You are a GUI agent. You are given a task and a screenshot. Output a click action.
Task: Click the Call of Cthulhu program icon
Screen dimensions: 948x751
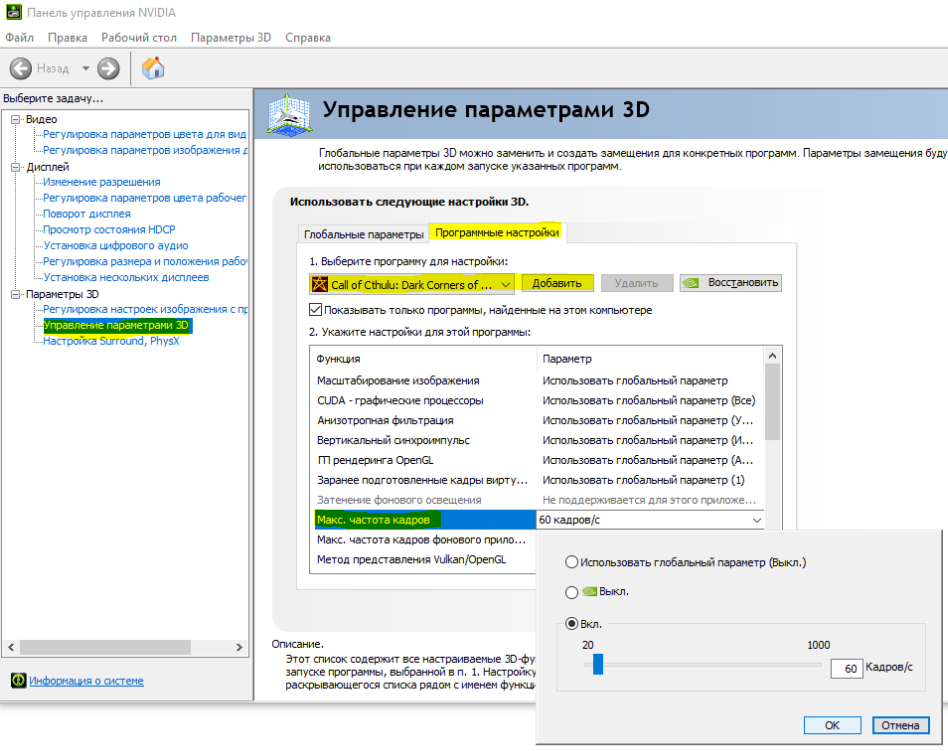coord(320,284)
